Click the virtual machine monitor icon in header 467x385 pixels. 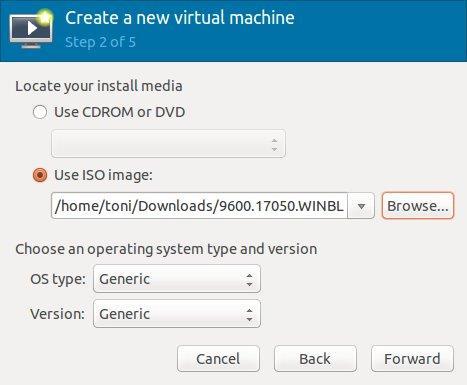point(31,29)
